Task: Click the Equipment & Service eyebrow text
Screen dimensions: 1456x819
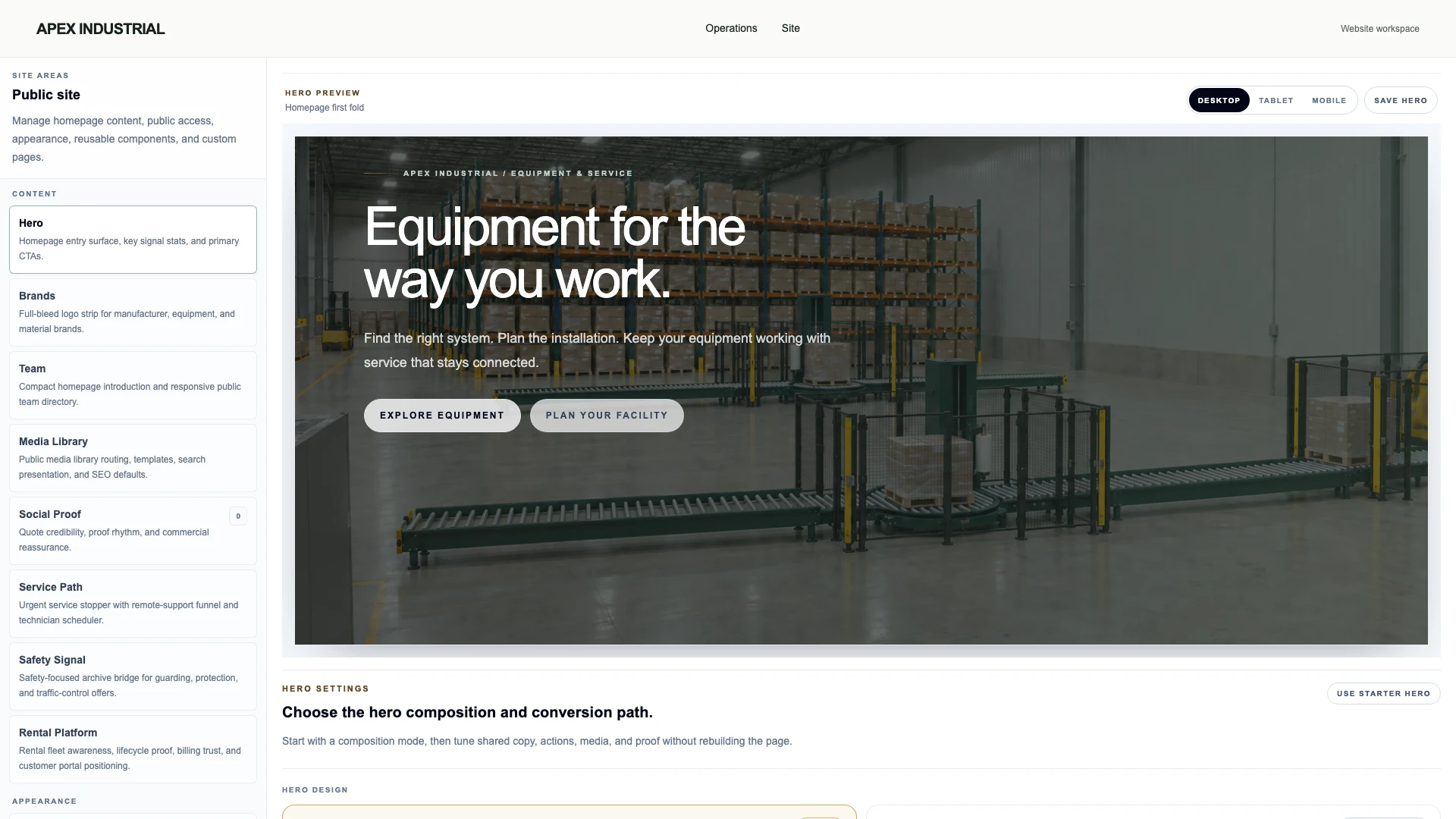Action: 518,174
